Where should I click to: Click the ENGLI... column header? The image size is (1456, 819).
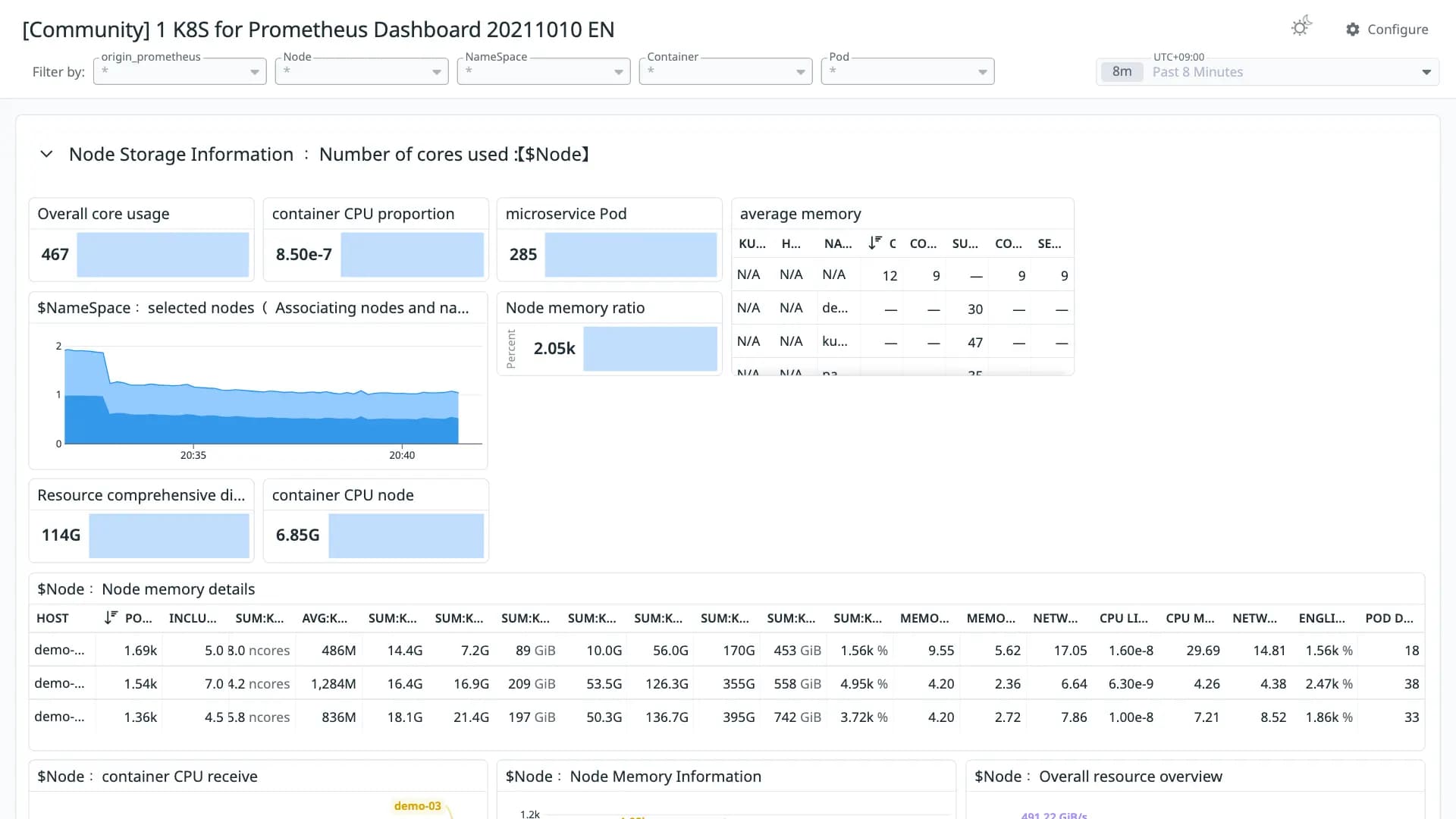pyautogui.click(x=1322, y=618)
